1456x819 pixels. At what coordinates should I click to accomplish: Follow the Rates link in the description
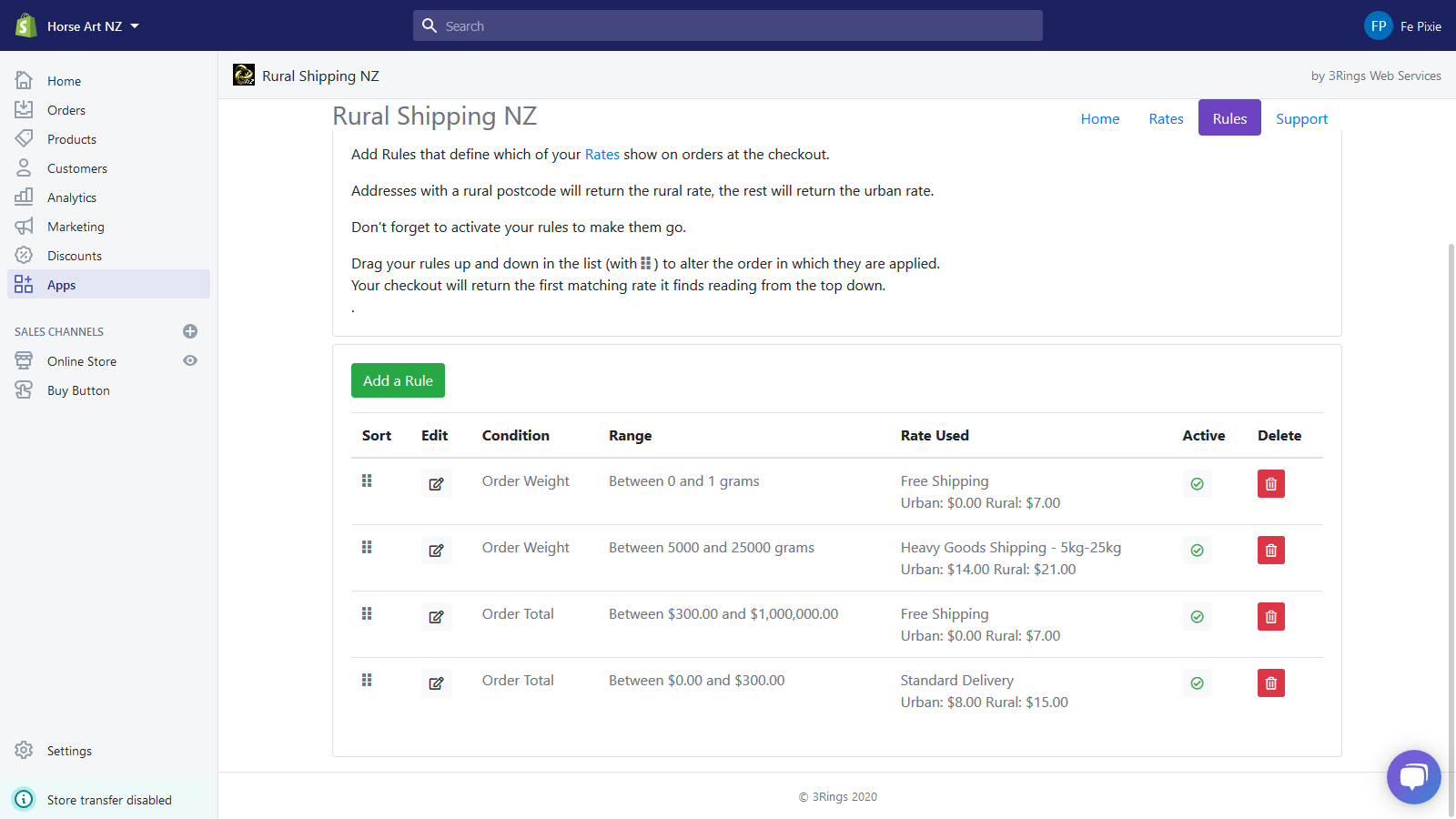click(602, 155)
